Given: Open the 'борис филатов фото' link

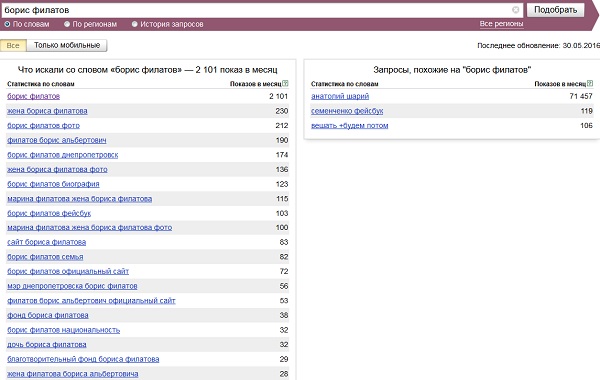Looking at the screenshot, I should 44,126.
